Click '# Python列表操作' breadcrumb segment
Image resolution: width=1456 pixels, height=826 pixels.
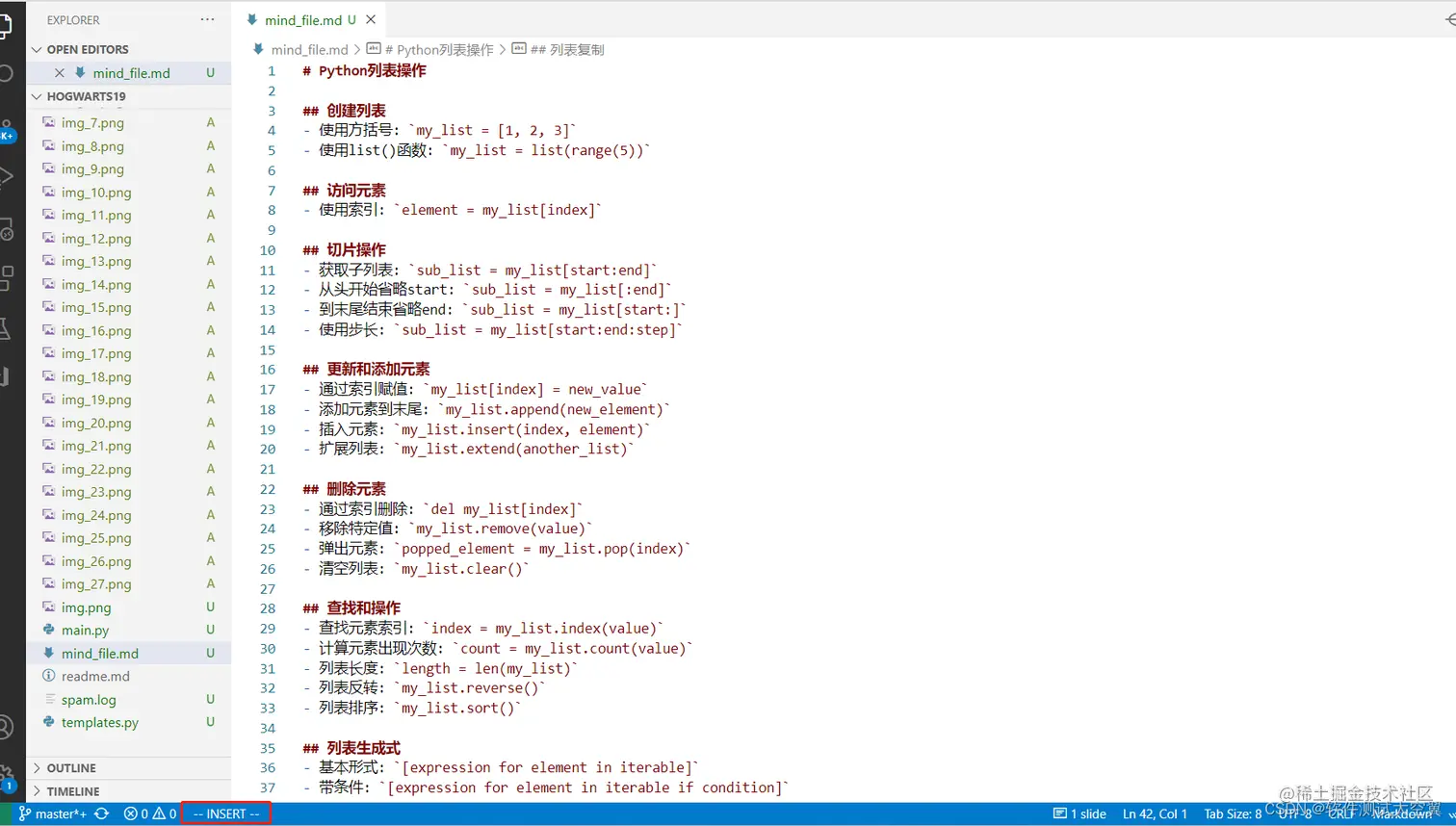click(430, 49)
